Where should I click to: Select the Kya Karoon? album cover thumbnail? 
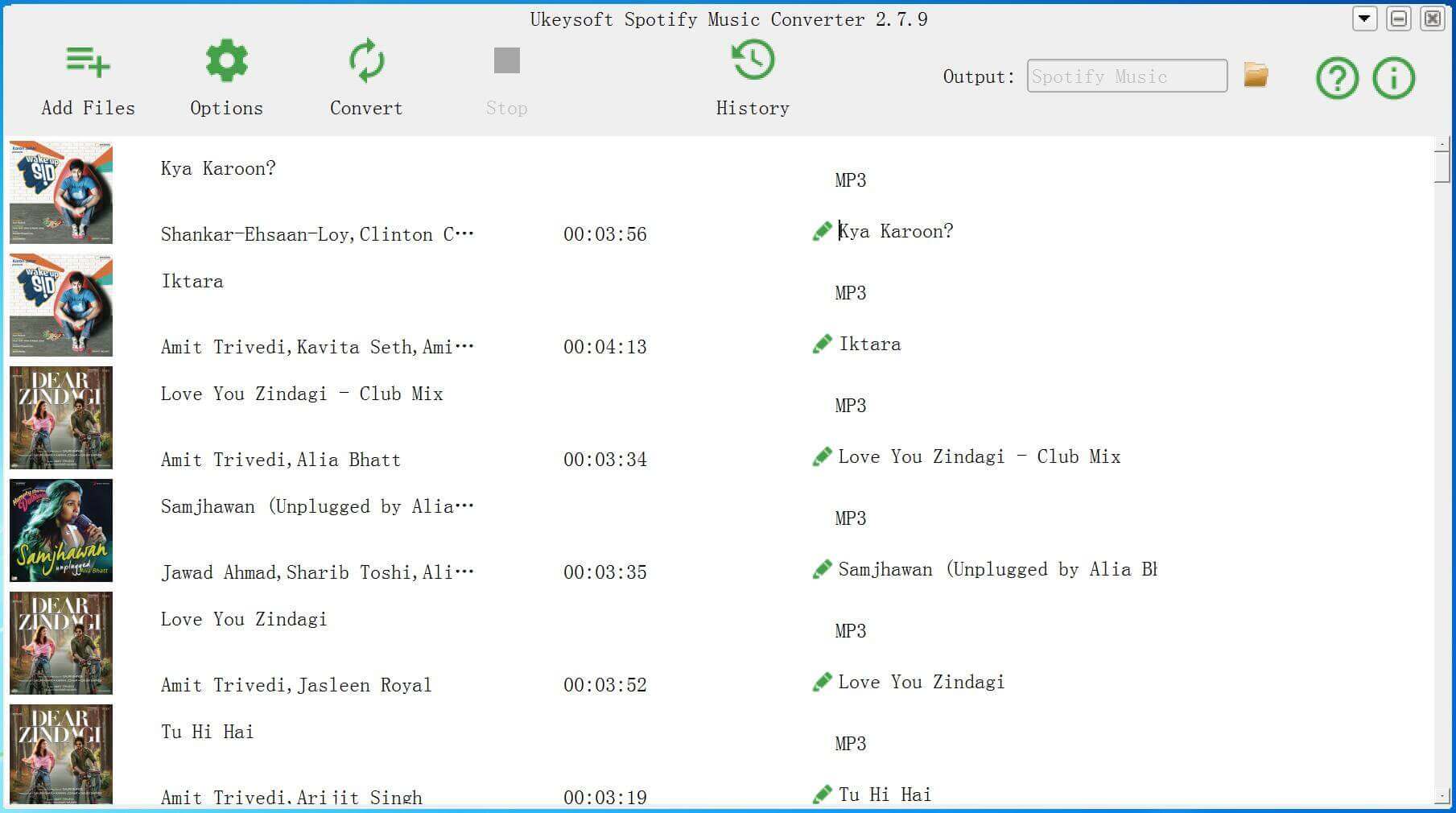[61, 192]
